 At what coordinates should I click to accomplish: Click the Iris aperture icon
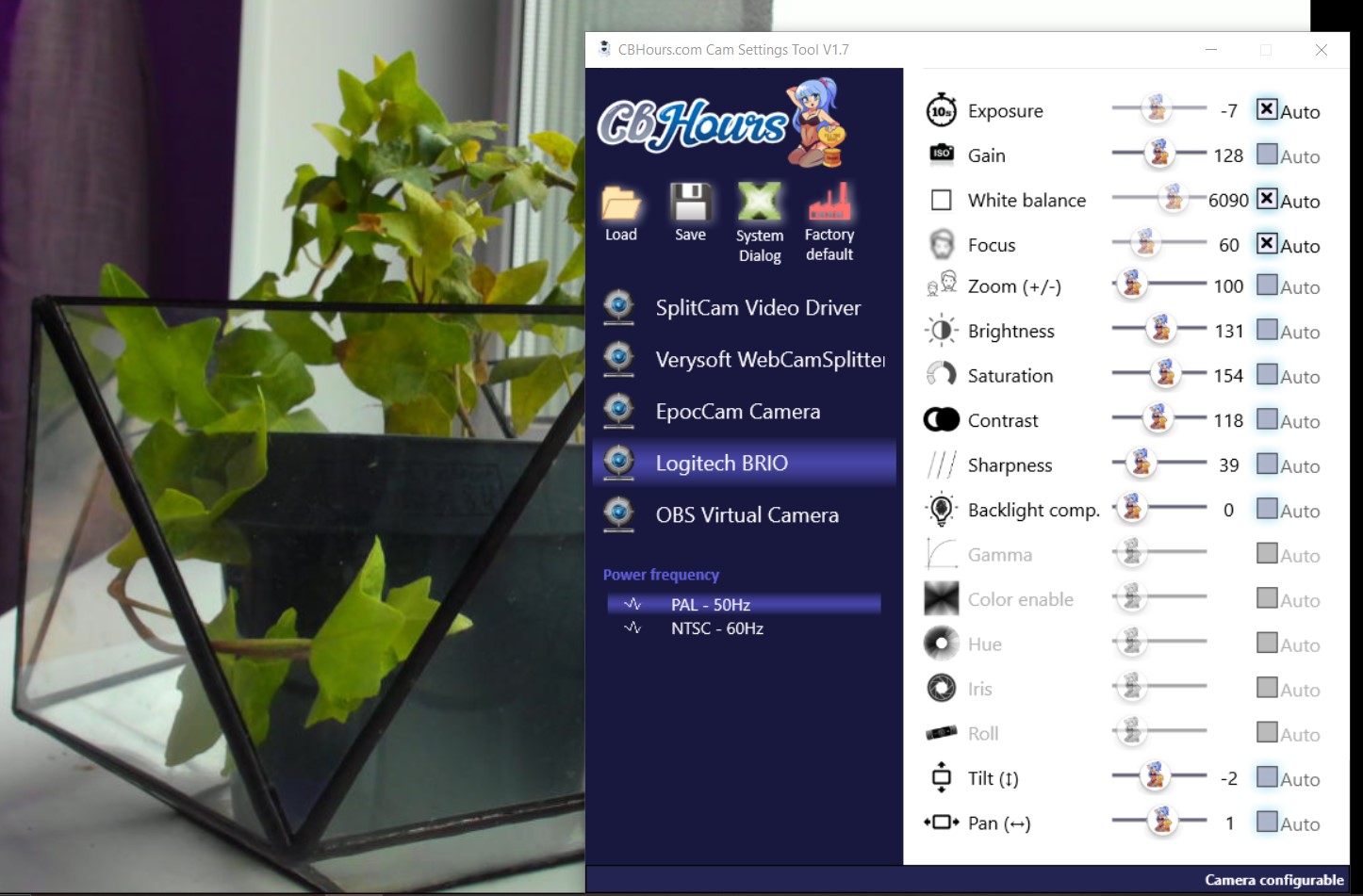[x=941, y=688]
